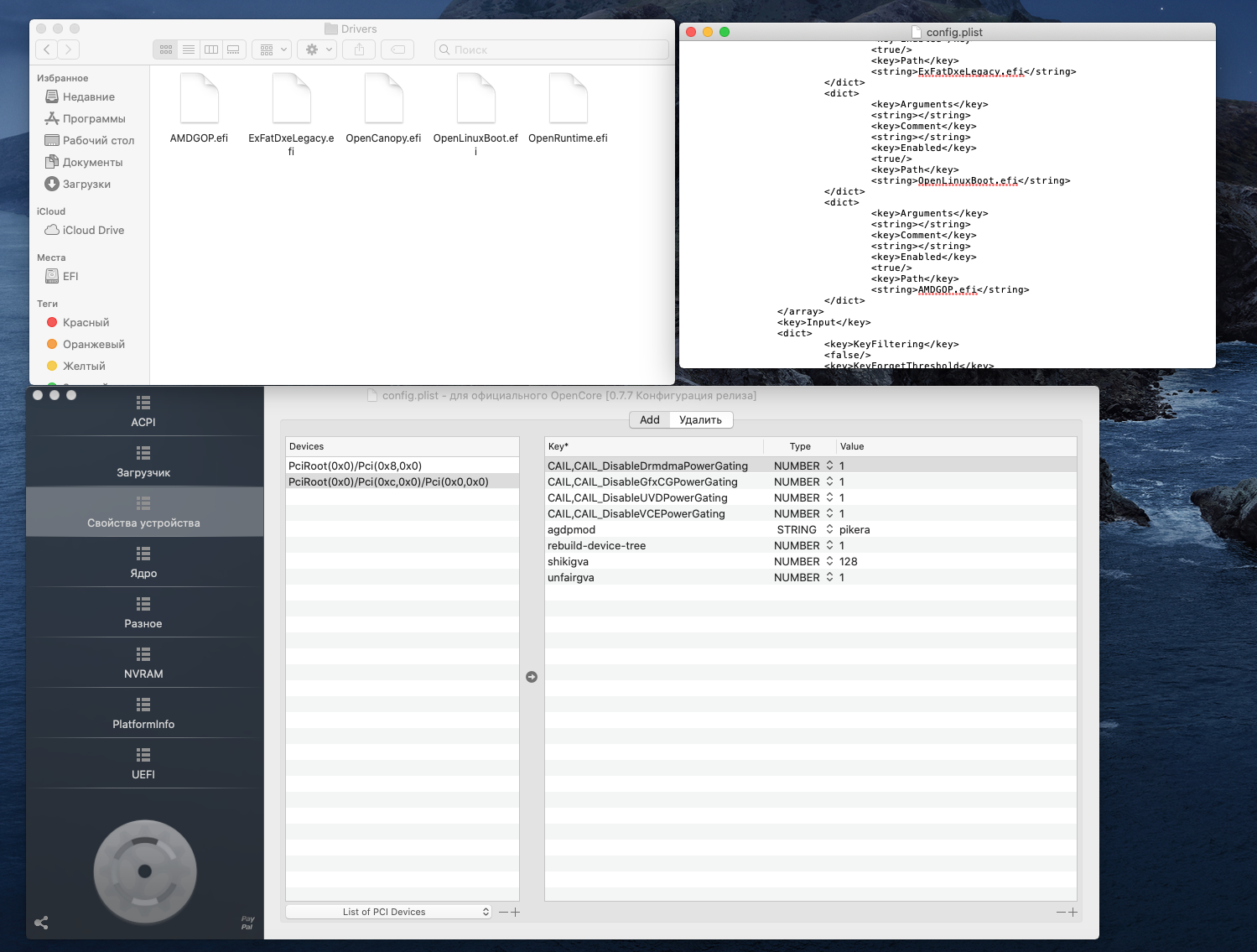Change type of CAIL_DisableDrmdmaPowerGating row
1257x952 pixels.
click(x=803, y=466)
